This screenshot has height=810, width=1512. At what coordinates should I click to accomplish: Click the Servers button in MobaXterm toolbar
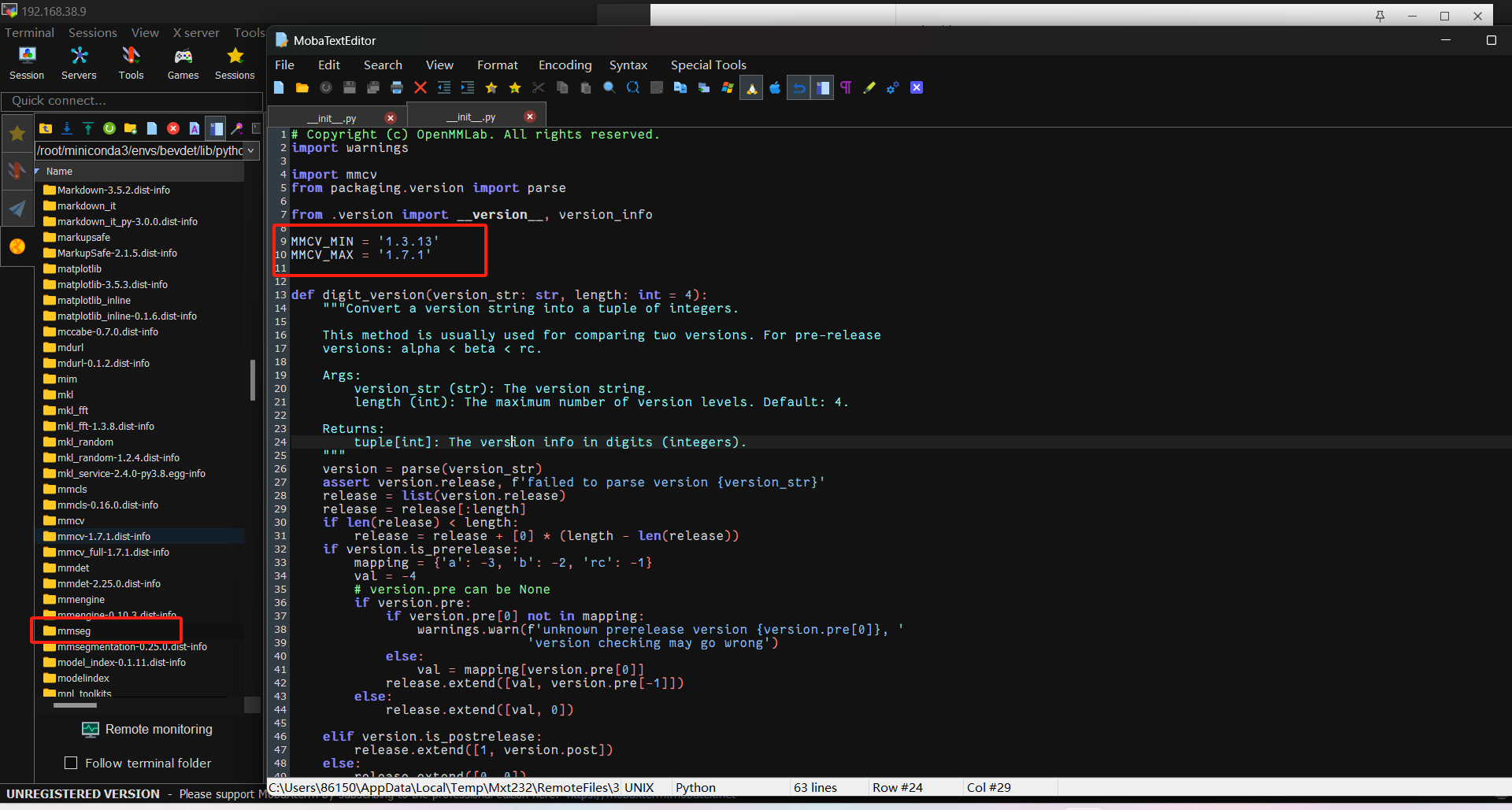(79, 63)
